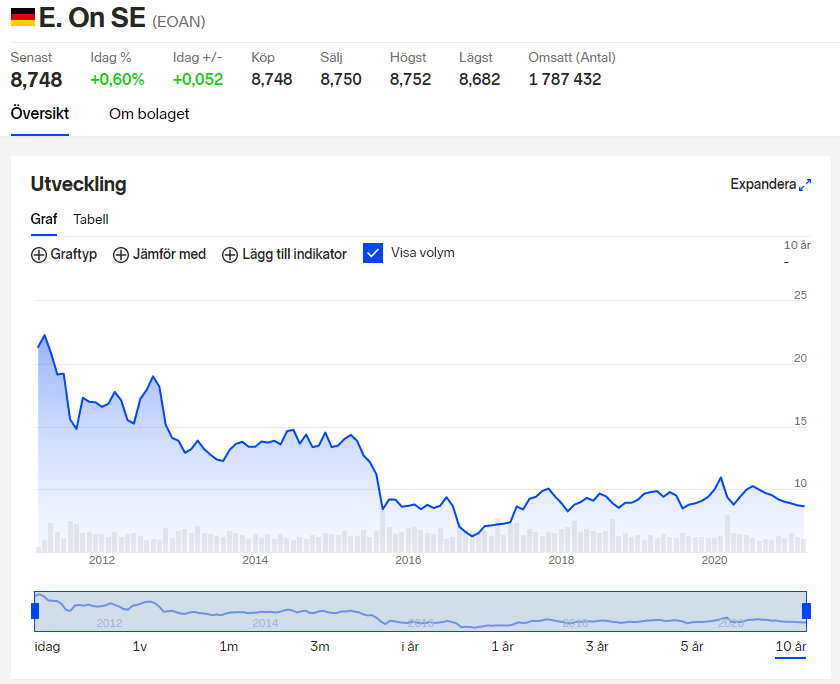Select the 1v time range
The image size is (840, 684).
140,647
